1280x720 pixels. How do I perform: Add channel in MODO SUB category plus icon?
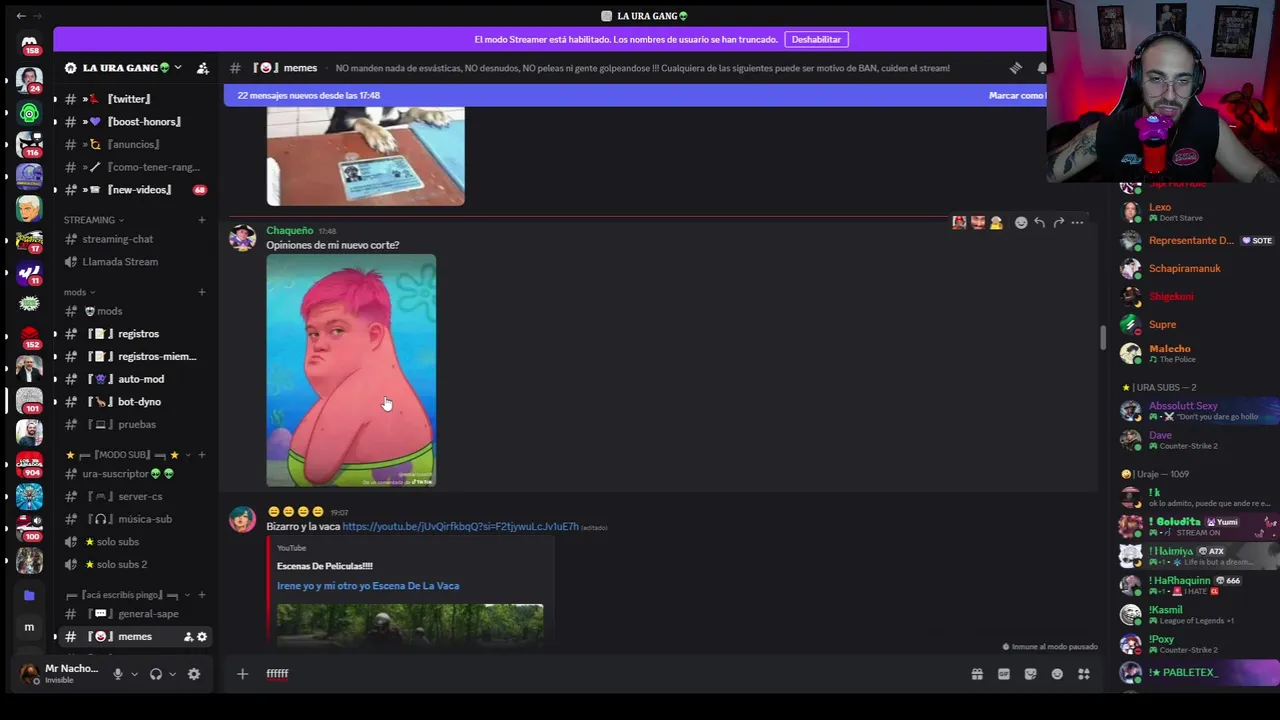tap(201, 455)
